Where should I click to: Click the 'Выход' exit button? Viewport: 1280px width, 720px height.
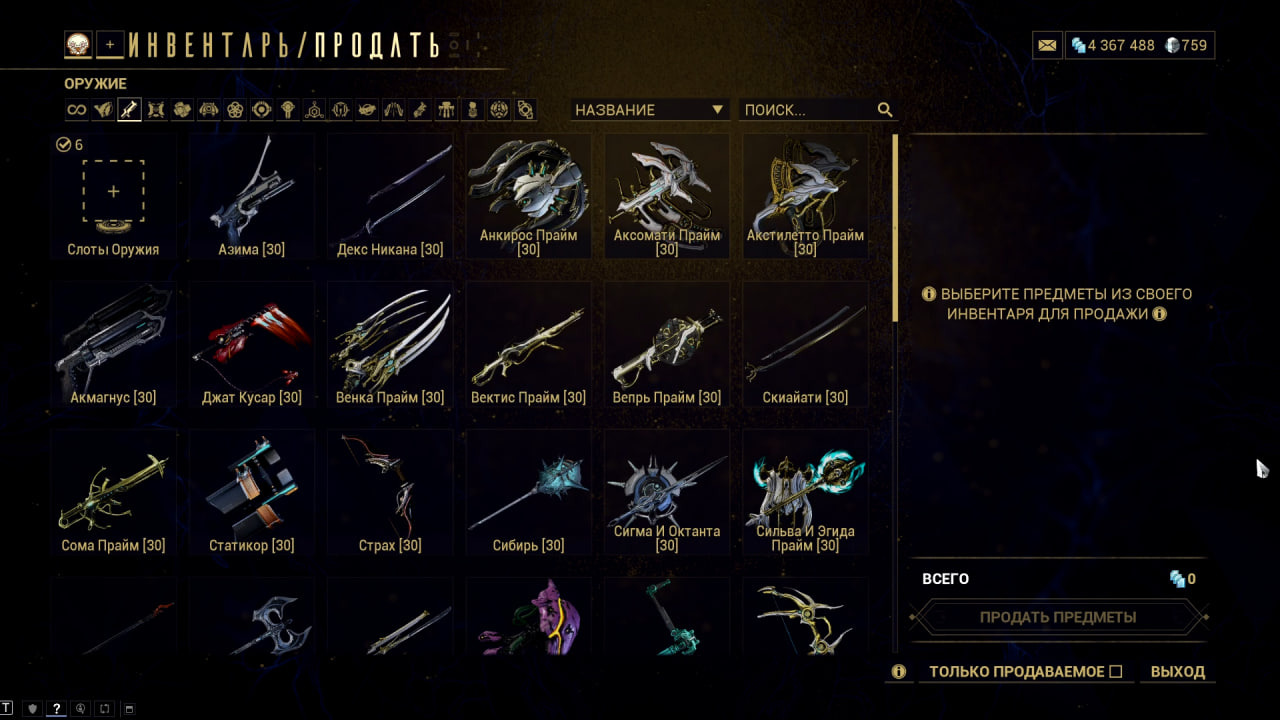[x=1178, y=672]
